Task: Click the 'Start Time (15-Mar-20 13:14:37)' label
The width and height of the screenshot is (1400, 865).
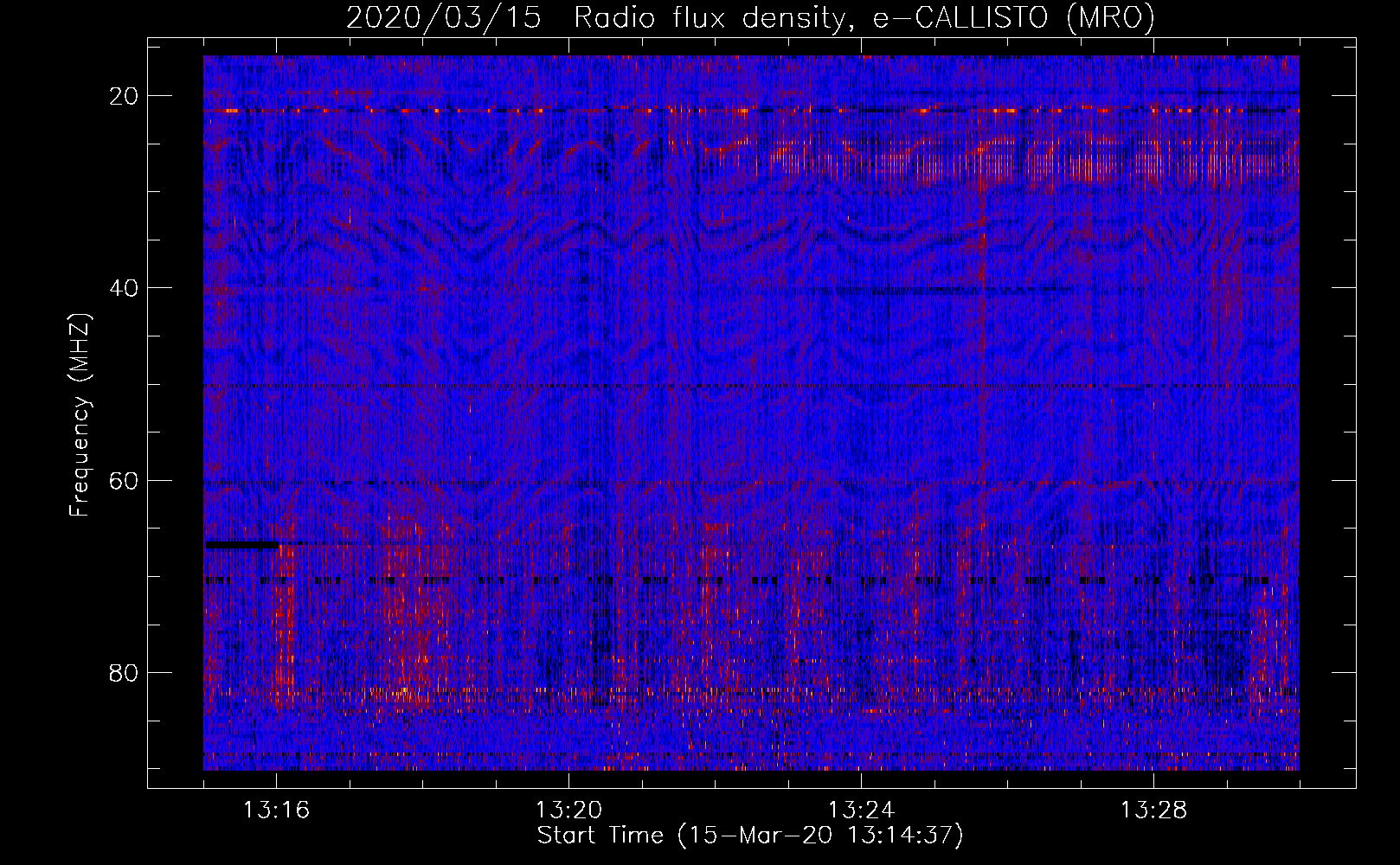Action: [750, 836]
